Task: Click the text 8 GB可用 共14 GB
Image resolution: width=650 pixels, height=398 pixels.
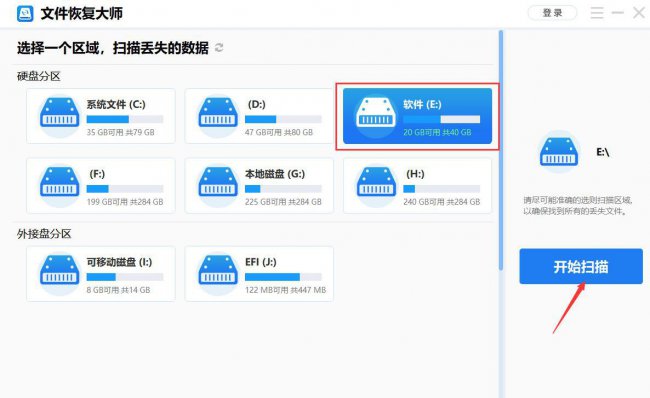Action: click(119, 290)
